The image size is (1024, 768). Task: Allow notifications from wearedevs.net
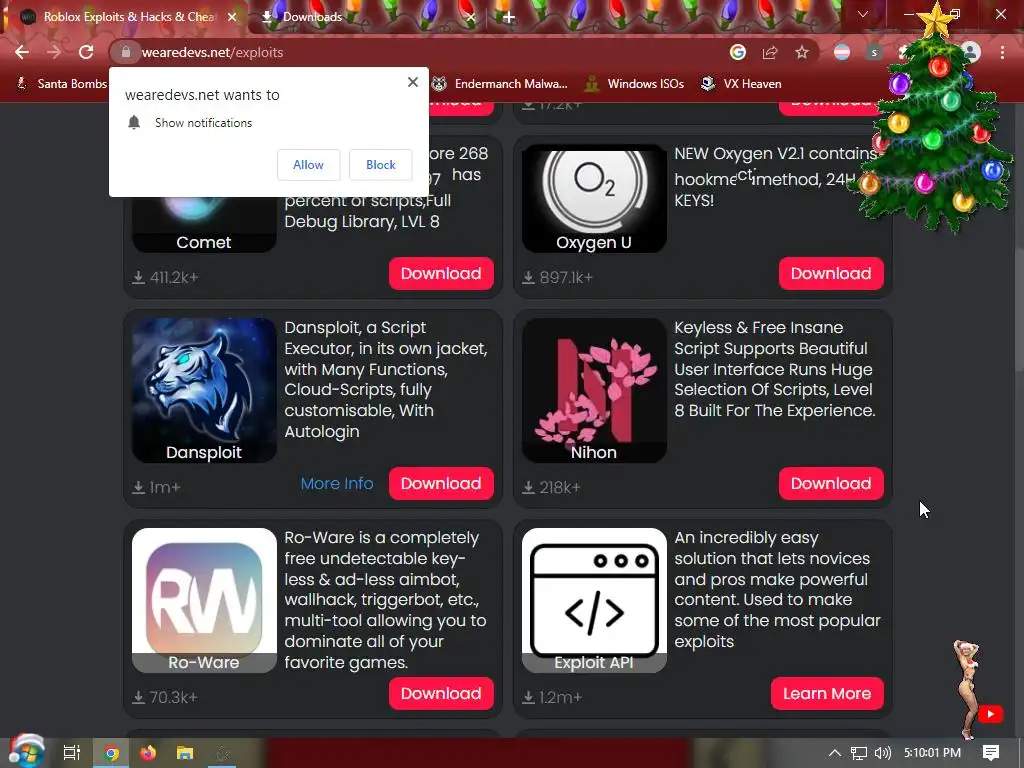[x=308, y=165]
